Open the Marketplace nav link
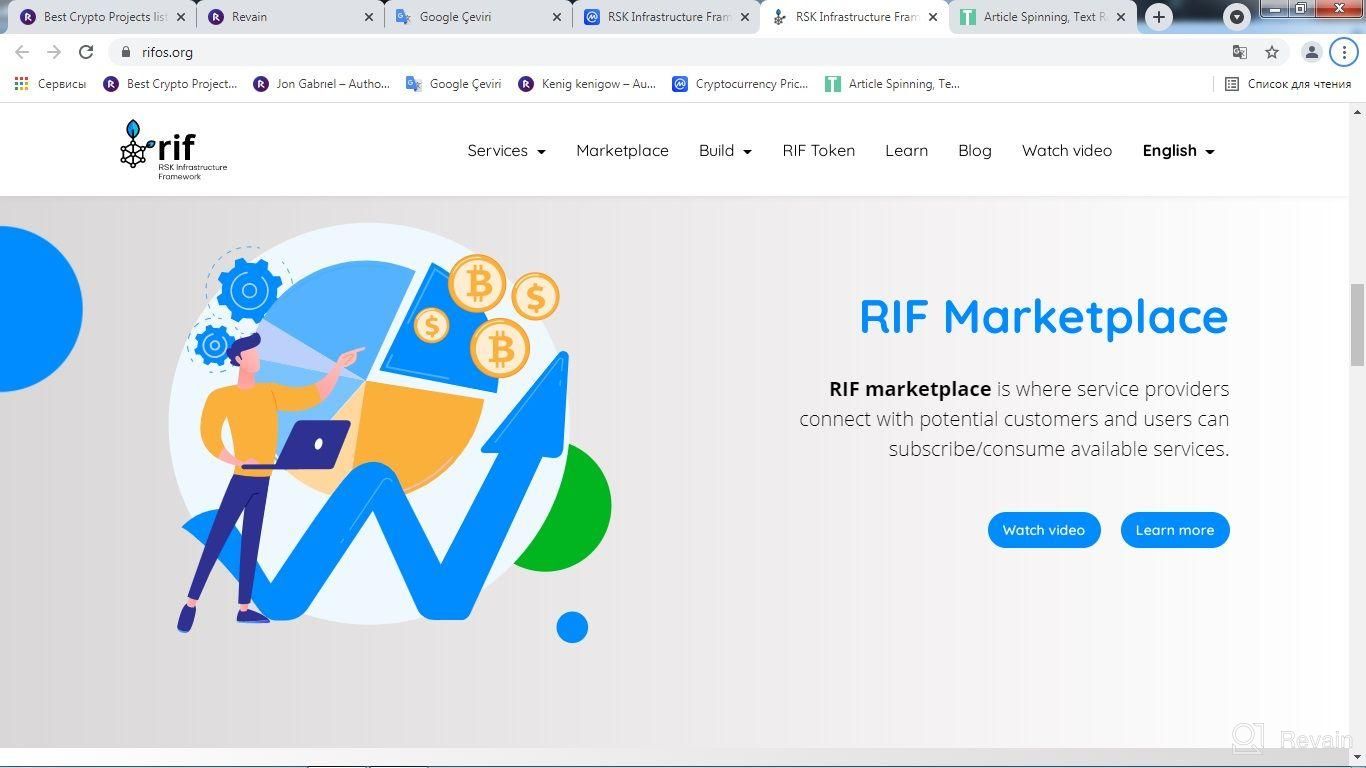 [x=622, y=151]
